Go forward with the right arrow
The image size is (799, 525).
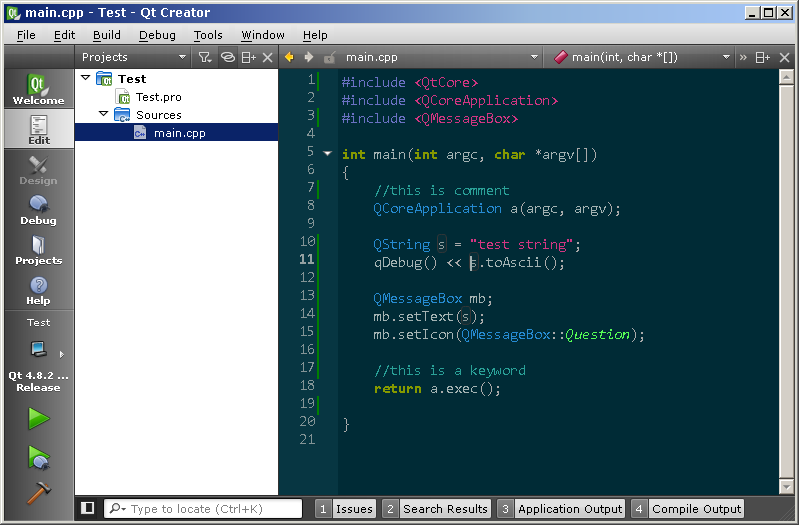pos(309,57)
